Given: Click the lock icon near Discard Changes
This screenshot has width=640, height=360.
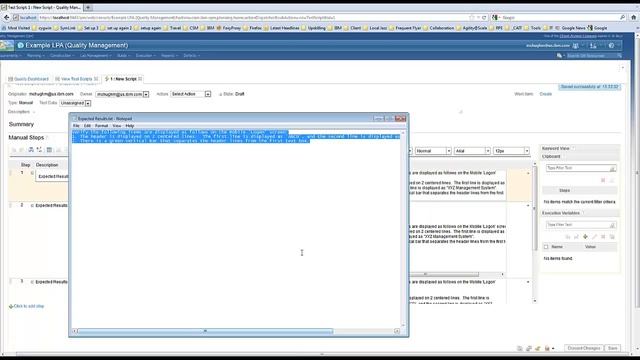Looking at the screenshot, I should 547,349.
